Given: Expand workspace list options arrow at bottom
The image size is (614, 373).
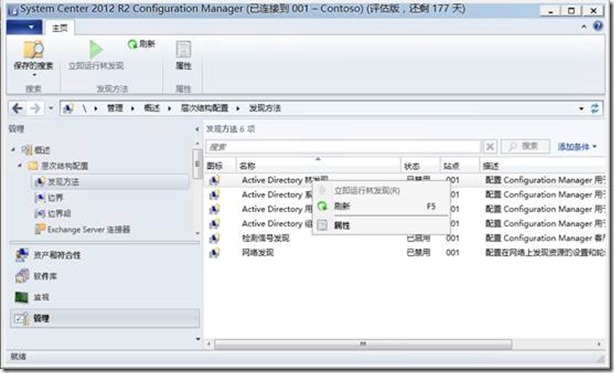Looking at the screenshot, I should [x=198, y=339].
